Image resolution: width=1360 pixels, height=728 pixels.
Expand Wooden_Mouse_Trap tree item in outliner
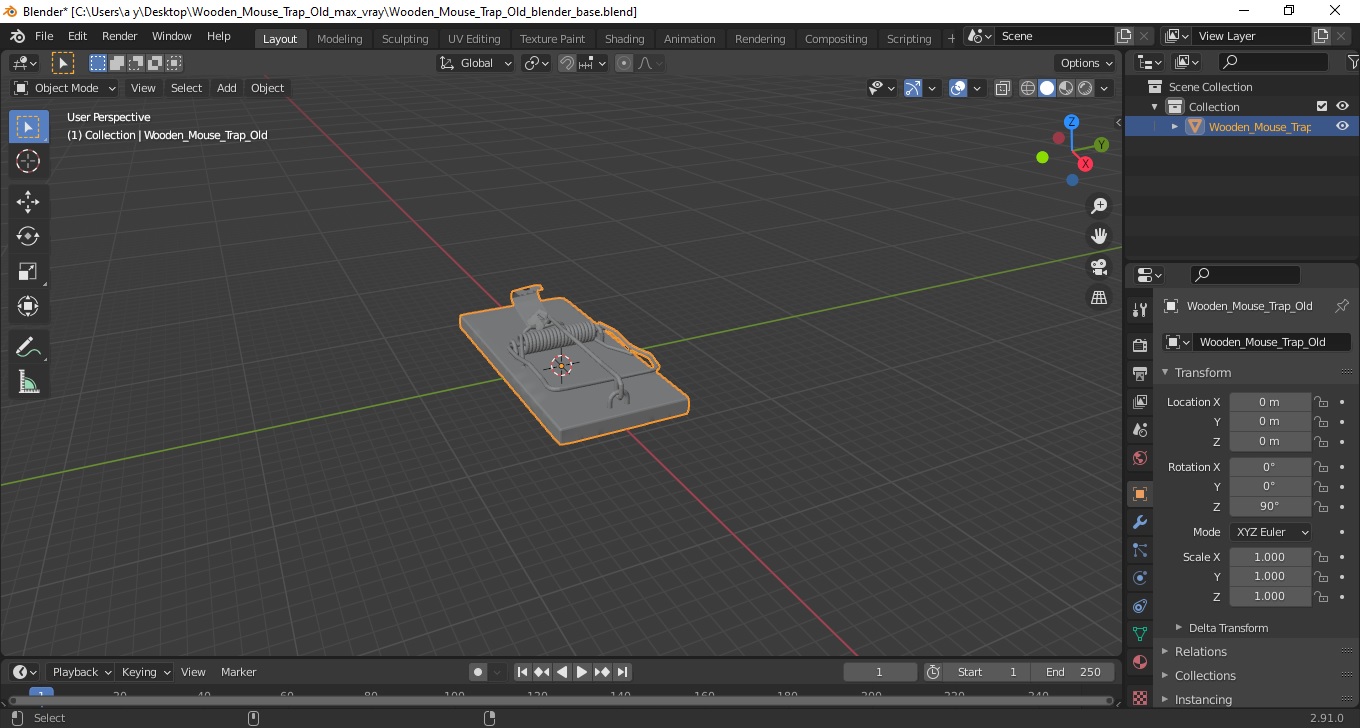[1175, 126]
